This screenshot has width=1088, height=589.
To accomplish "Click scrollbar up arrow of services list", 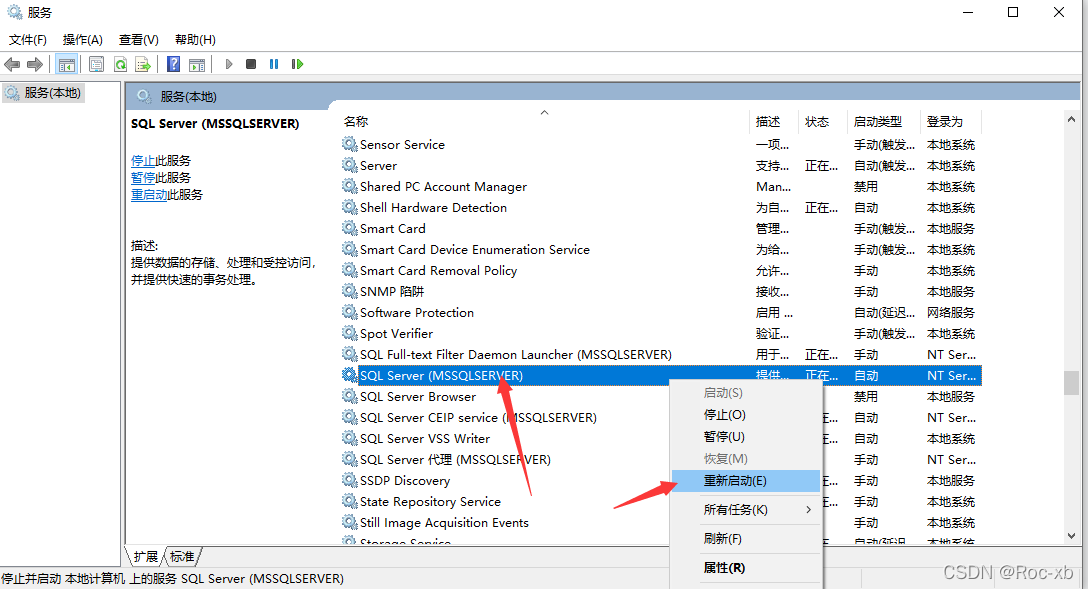I will point(1071,120).
